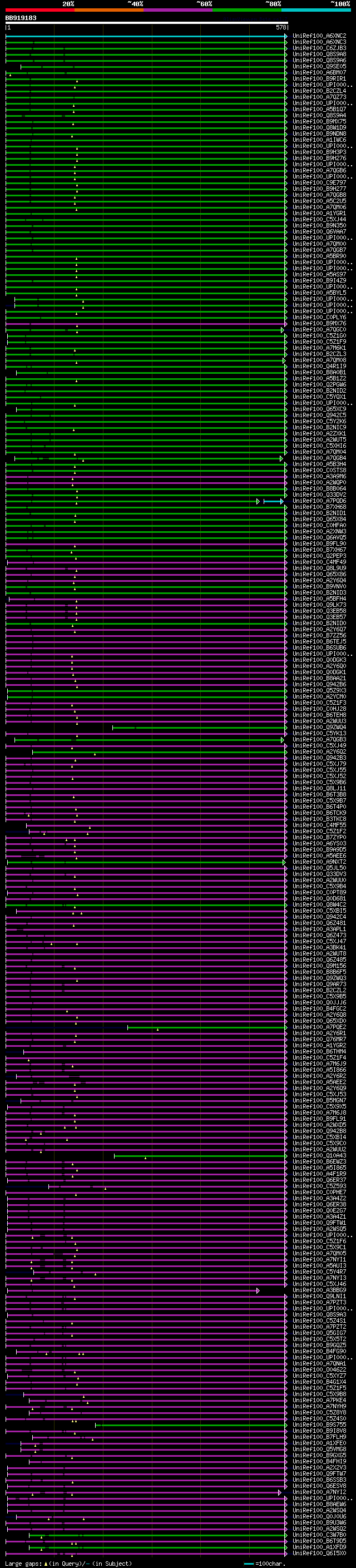
Task: Click the short cyan segment beside UniRef100_A7PQD6
Action: click(x=273, y=501)
